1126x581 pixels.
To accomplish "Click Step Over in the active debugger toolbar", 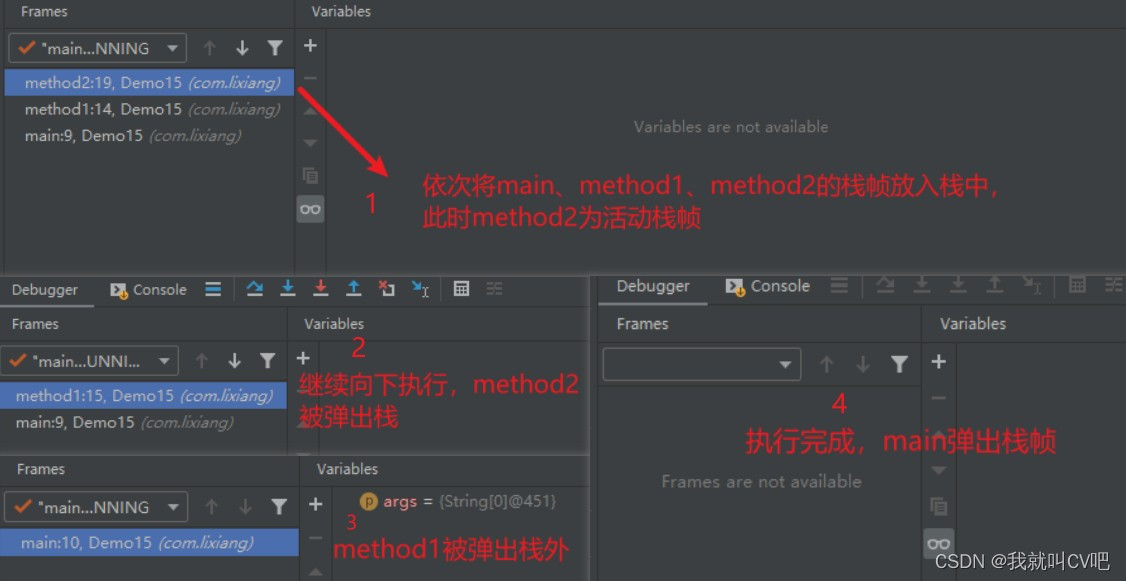I will 254,289.
